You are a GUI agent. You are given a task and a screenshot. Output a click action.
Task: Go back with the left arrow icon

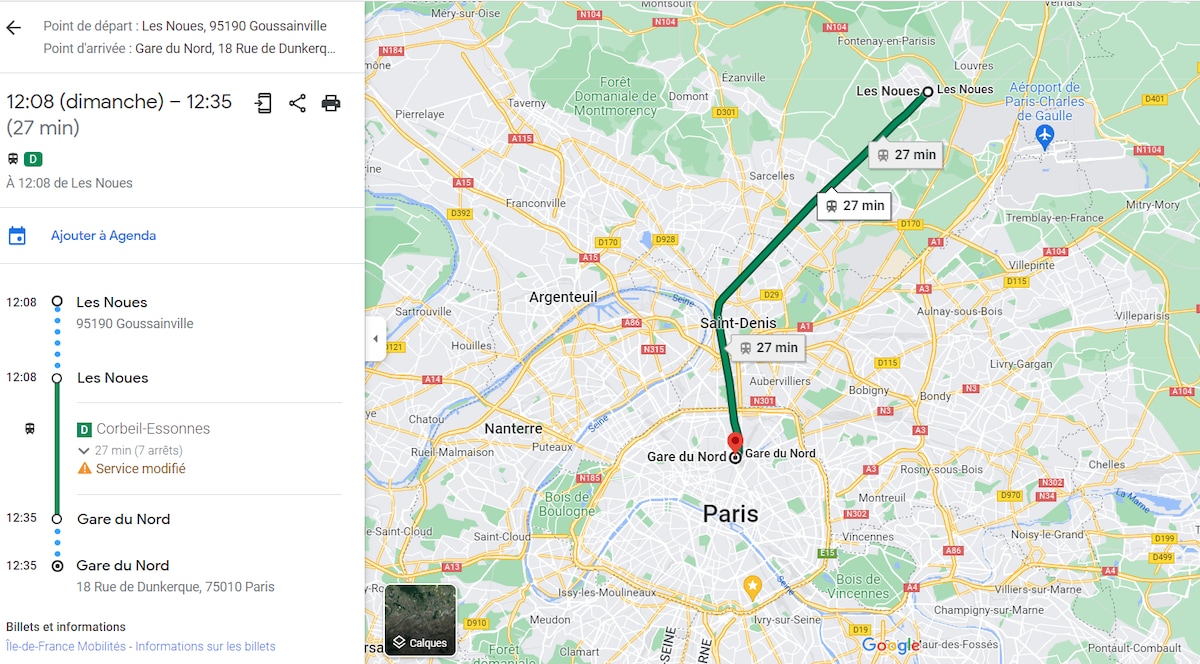point(13,28)
